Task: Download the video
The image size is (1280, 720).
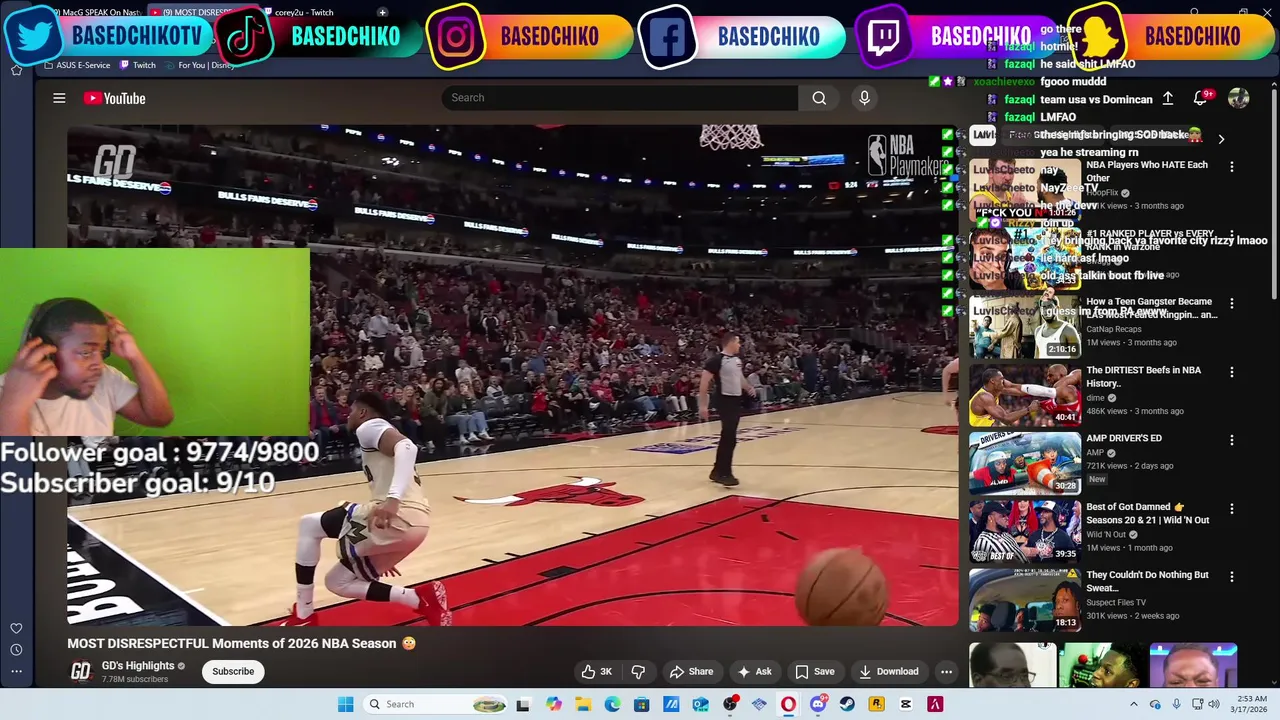Action: (x=888, y=672)
